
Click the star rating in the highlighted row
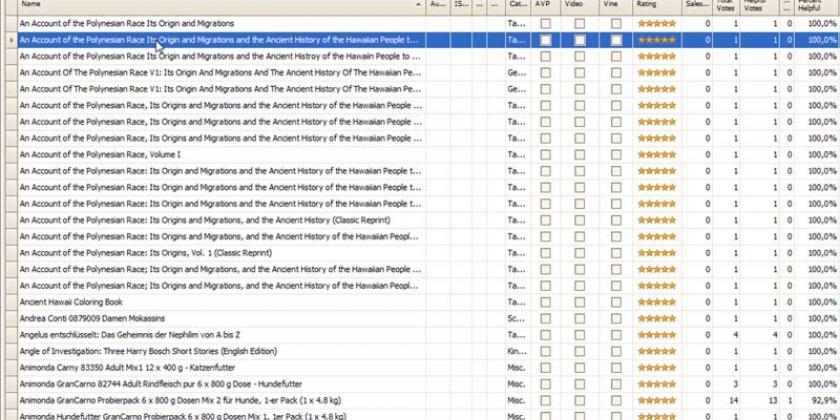click(x=657, y=40)
